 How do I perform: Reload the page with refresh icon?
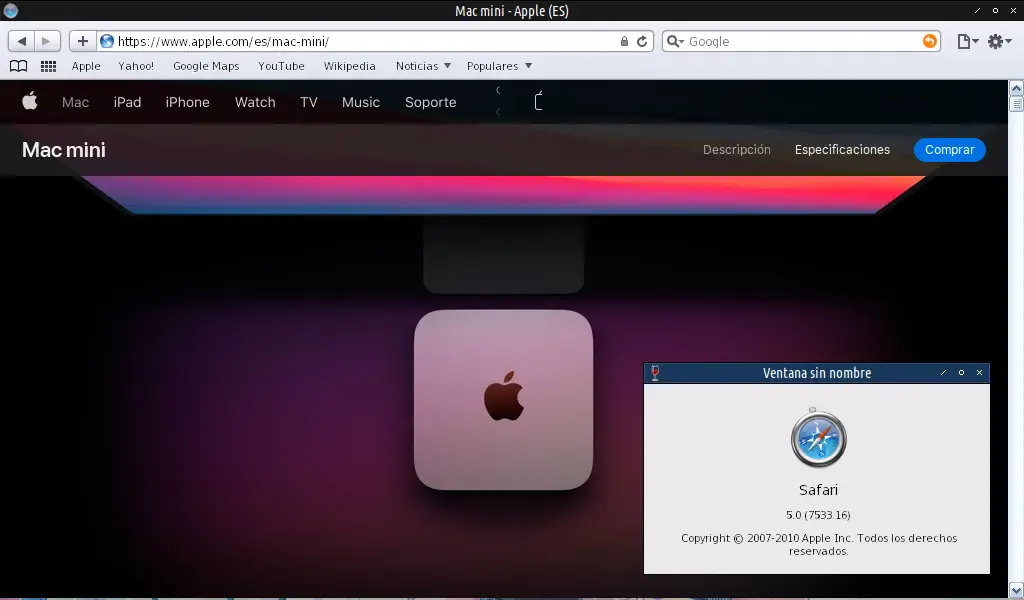coord(642,41)
